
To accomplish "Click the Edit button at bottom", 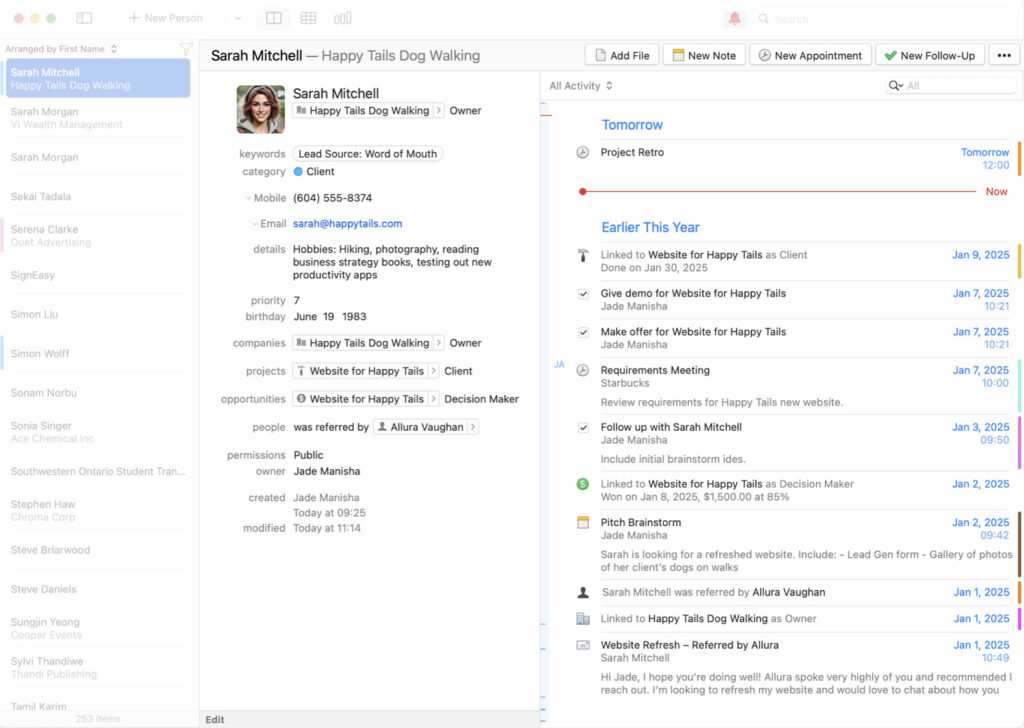I will [x=215, y=720].
